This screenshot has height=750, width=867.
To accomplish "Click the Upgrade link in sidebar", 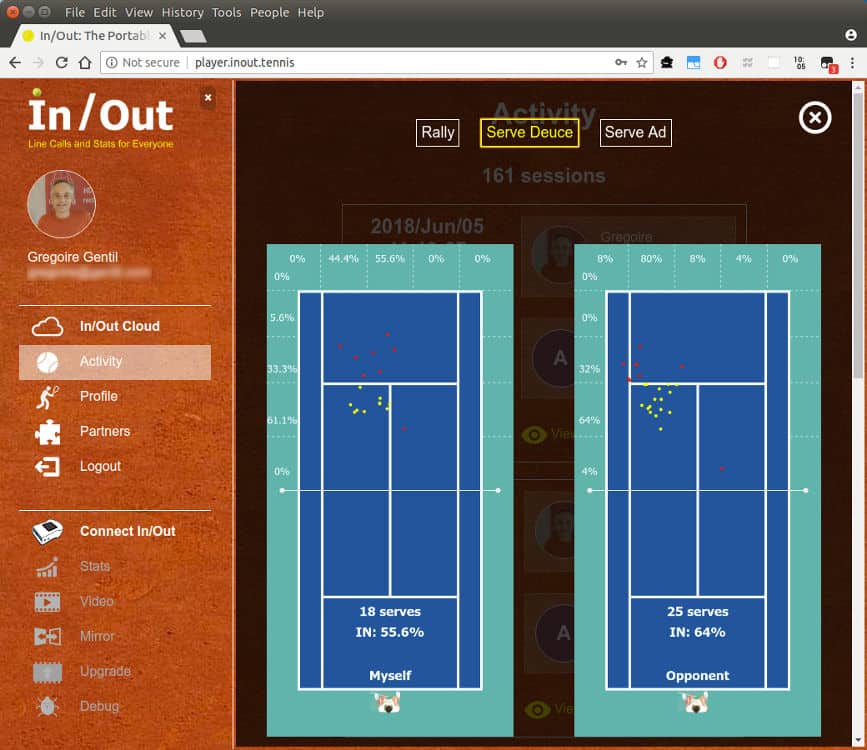I will [105, 672].
